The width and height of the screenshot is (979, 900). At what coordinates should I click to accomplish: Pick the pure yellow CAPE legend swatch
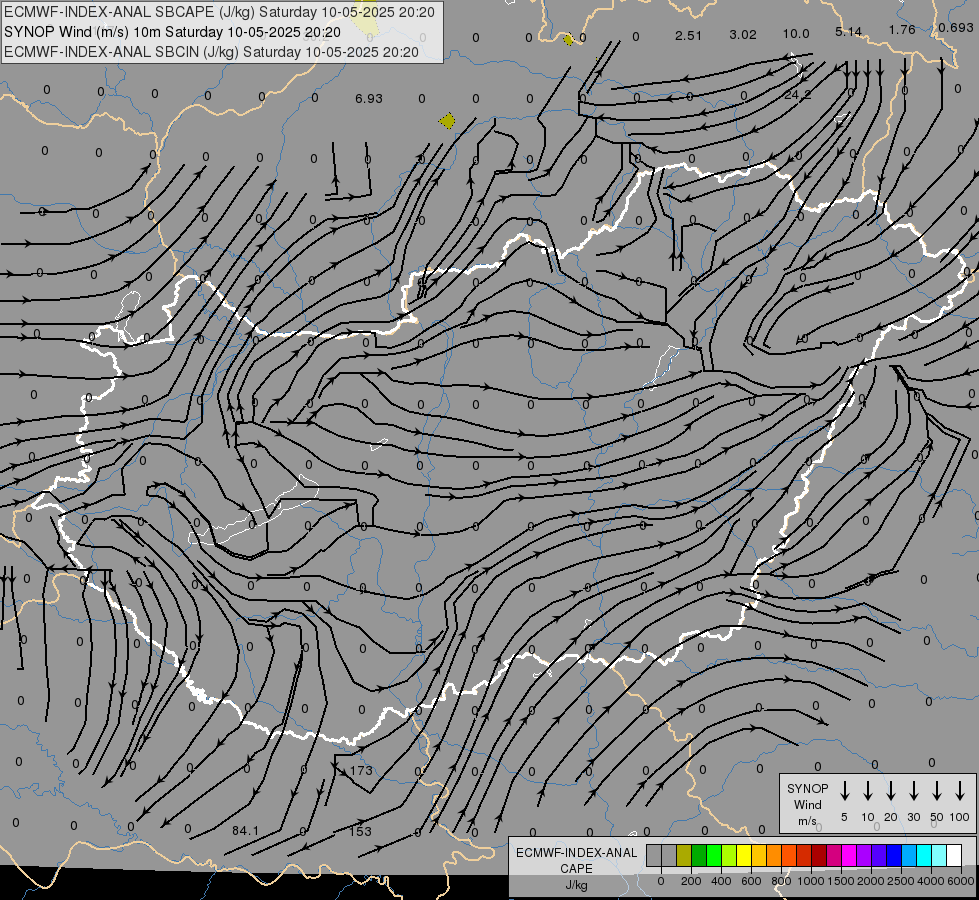click(x=744, y=856)
